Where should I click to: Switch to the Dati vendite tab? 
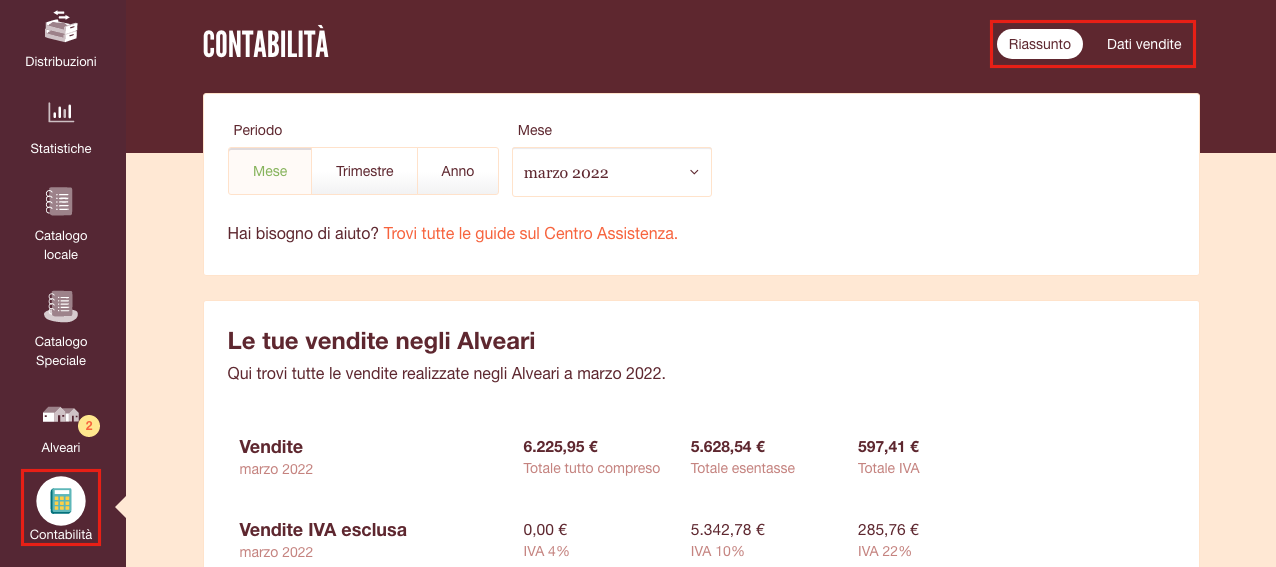coord(1144,44)
